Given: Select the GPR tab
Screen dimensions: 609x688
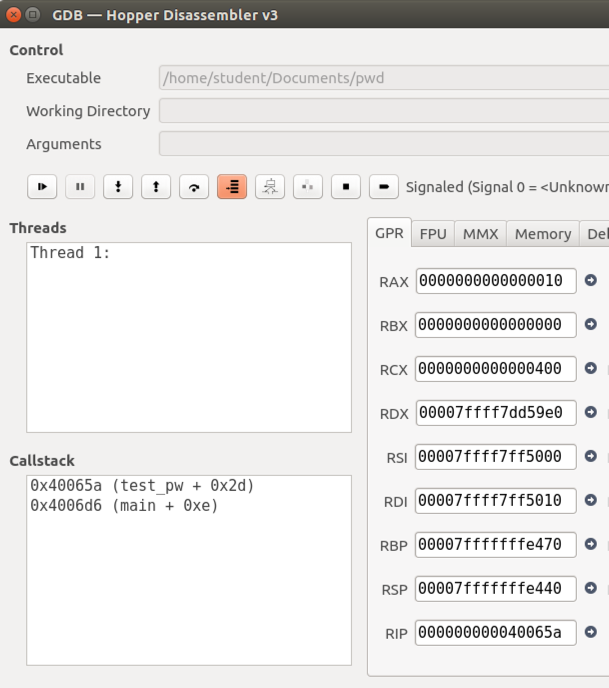Looking at the screenshot, I should [389, 234].
